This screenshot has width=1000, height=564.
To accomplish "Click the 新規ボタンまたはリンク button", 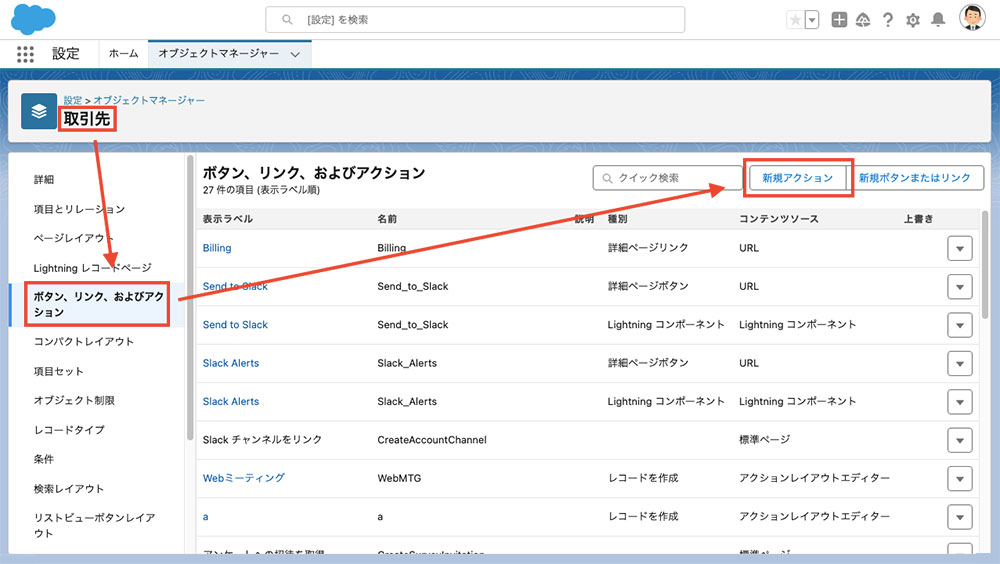I will [x=915, y=178].
